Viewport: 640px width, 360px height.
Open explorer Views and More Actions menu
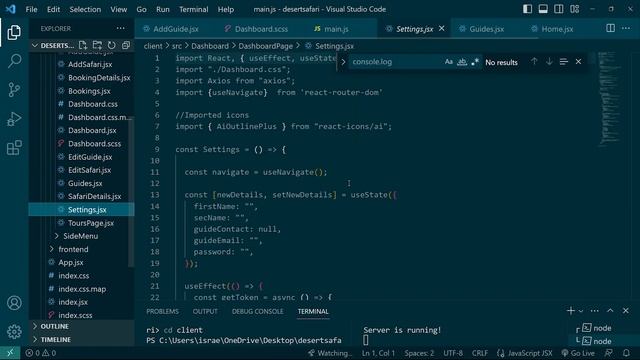coord(120,29)
